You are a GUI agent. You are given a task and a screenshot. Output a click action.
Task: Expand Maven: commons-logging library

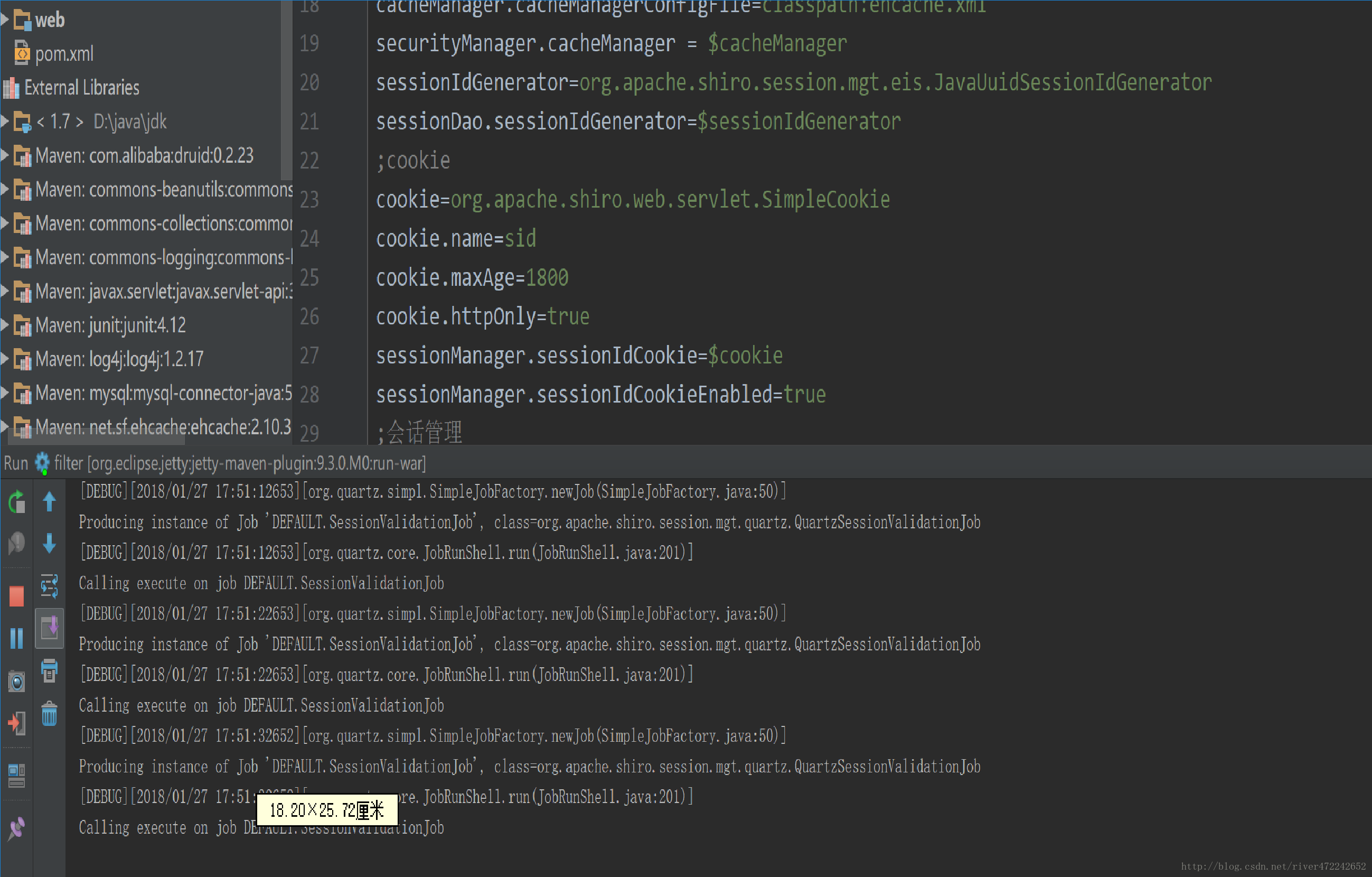(5, 258)
